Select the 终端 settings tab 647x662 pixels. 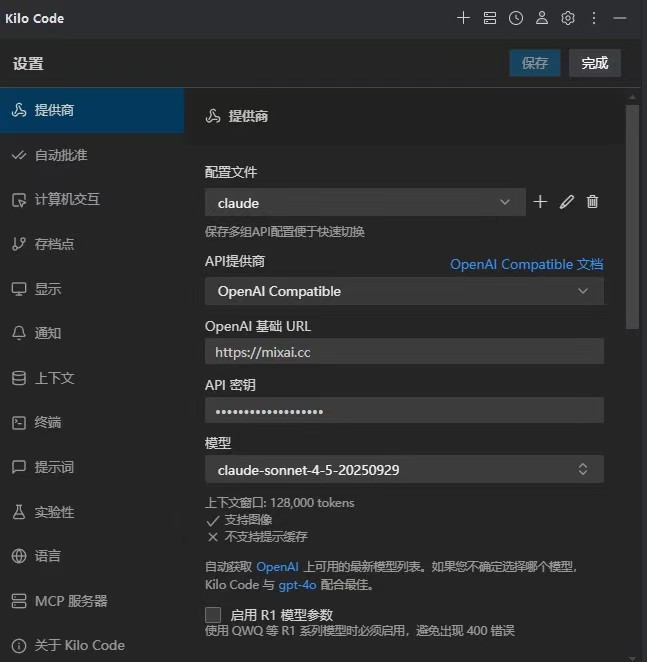pos(48,422)
